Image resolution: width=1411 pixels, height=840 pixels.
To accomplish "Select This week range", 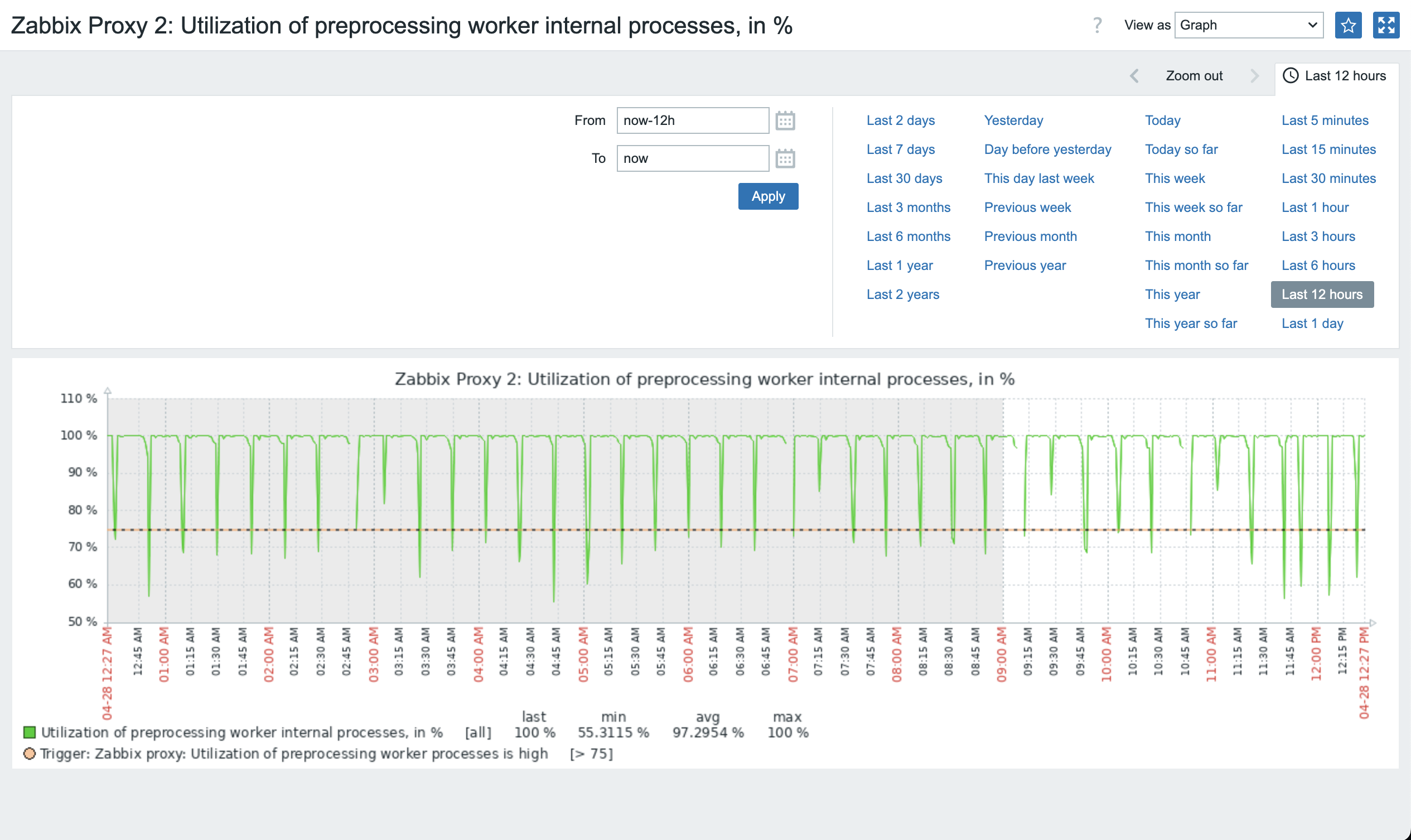I will tap(1175, 178).
